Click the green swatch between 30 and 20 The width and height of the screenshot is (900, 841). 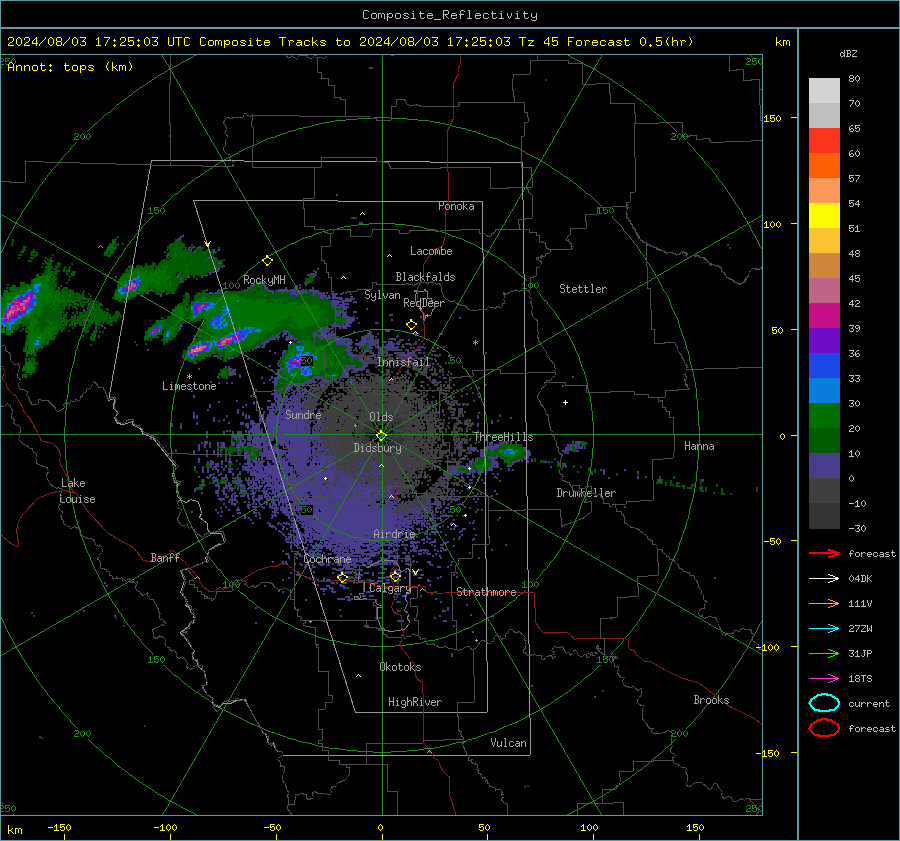click(x=824, y=415)
